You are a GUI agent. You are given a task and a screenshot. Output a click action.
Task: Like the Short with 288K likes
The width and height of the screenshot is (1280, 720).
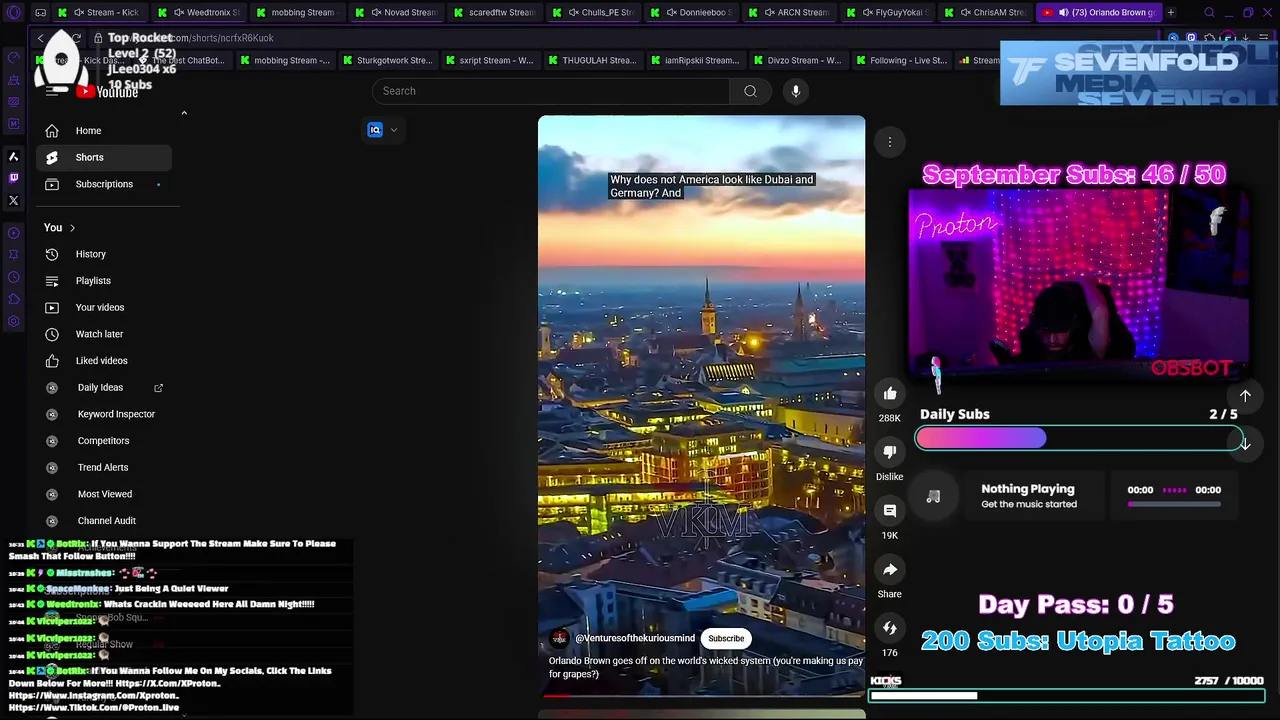click(x=890, y=393)
